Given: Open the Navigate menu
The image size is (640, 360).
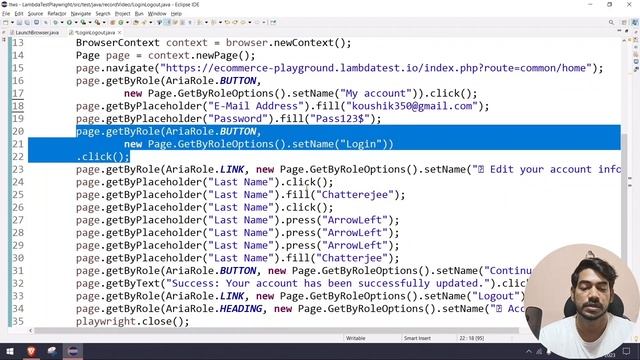Looking at the screenshot, I should 81,13.
